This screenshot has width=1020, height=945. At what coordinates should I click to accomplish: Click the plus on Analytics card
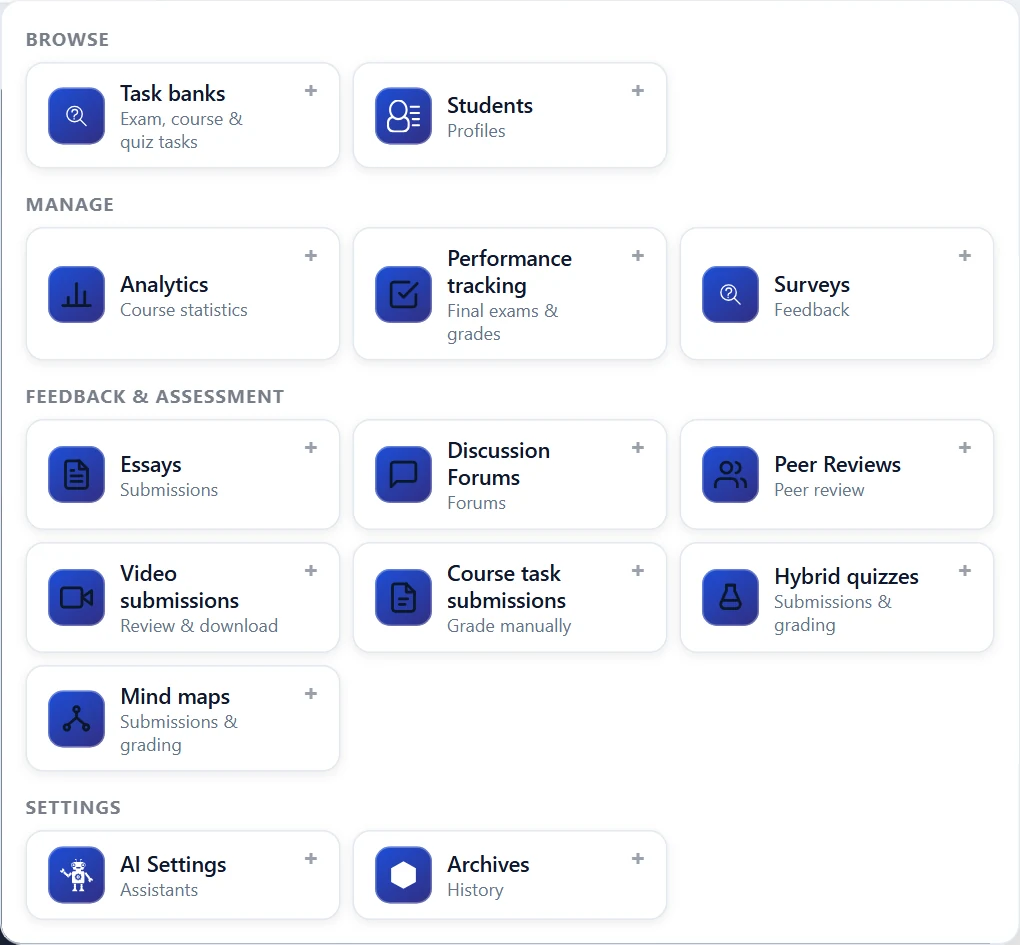click(311, 256)
